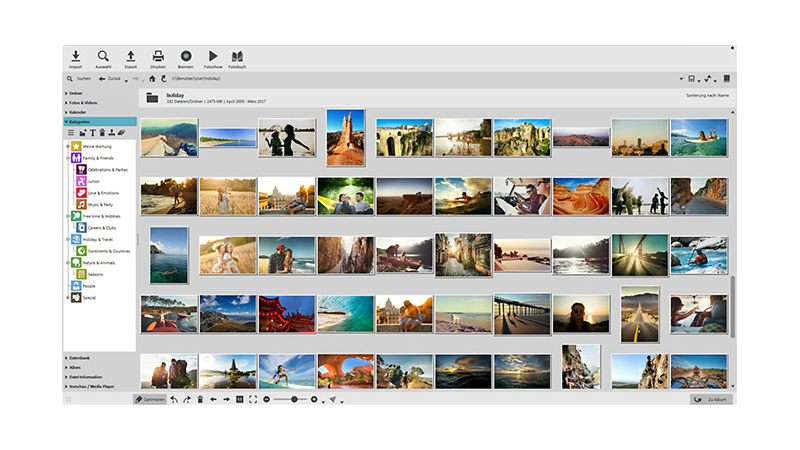Image resolution: width=800 pixels, height=450 pixels.
Task: Rotate image left with the undo-arrow icon
Action: 174,399
